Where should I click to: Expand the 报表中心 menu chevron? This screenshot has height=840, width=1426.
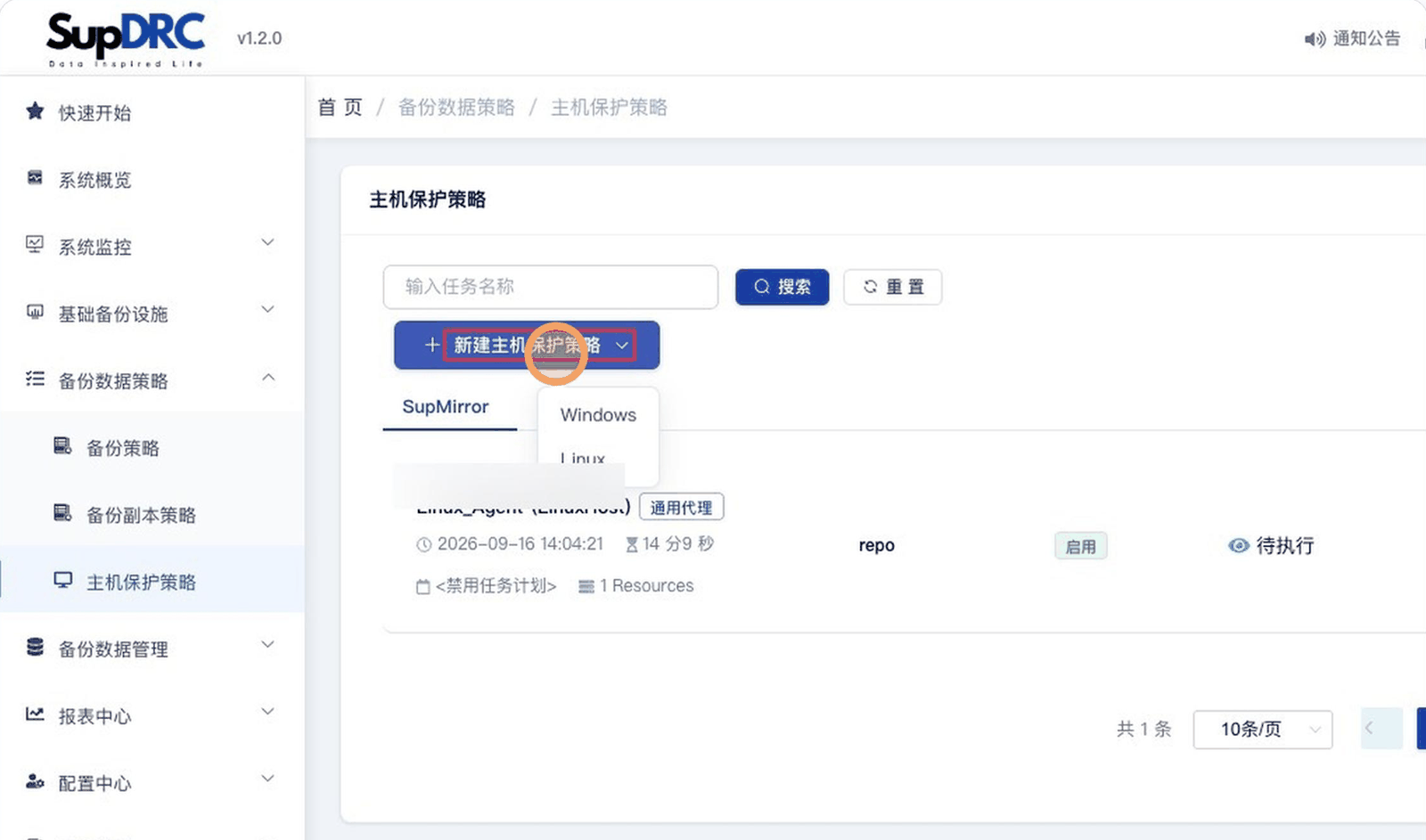point(267,712)
